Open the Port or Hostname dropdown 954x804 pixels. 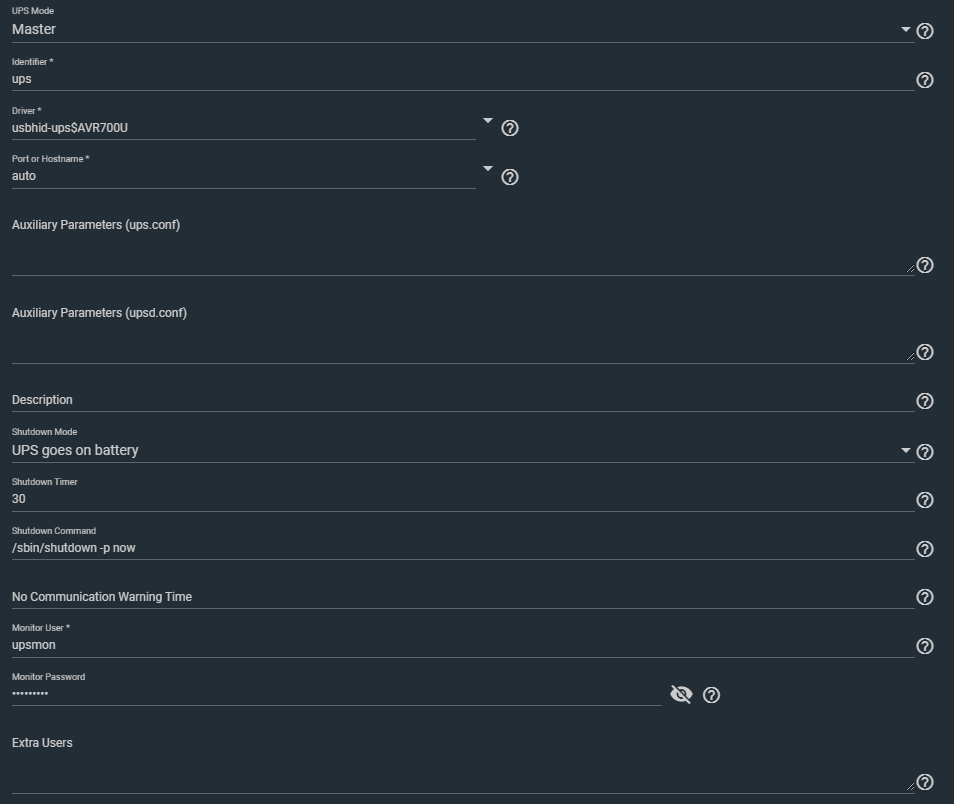point(488,169)
